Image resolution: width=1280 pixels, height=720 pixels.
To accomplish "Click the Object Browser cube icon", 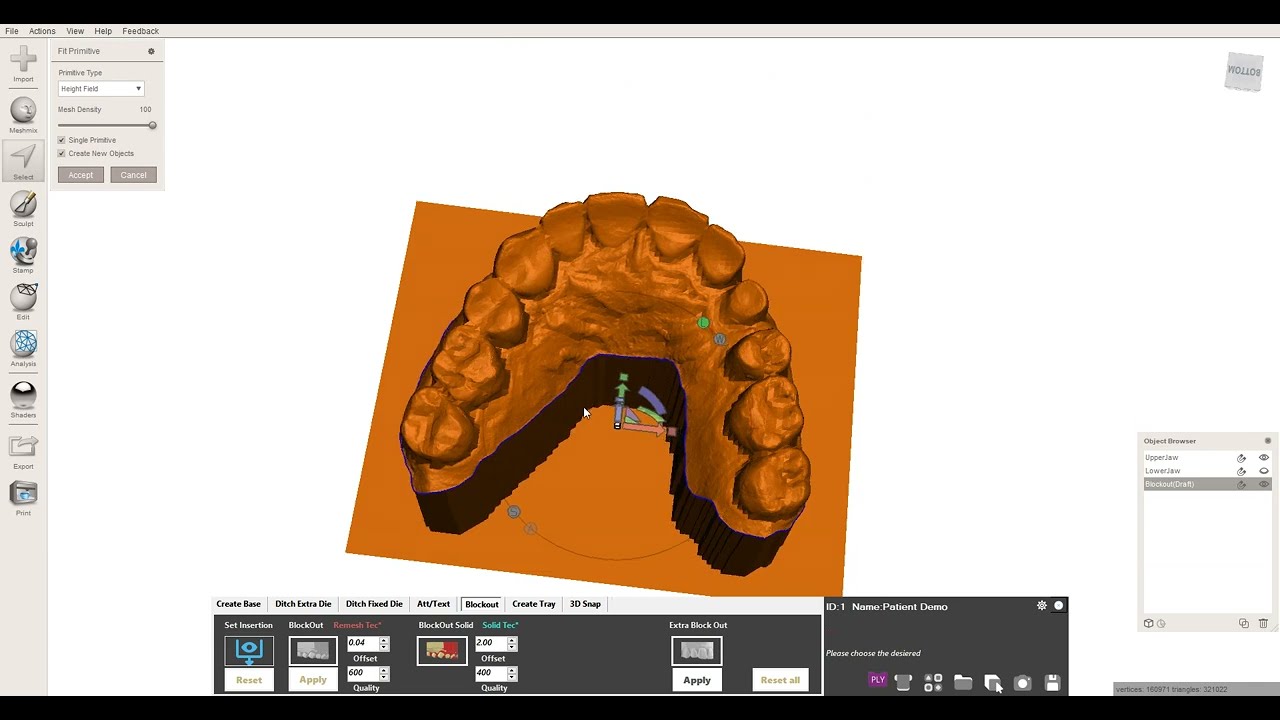I will click(x=1149, y=623).
